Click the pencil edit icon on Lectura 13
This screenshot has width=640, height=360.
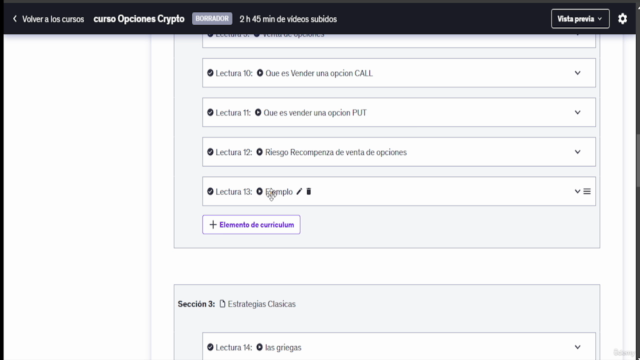(x=299, y=191)
